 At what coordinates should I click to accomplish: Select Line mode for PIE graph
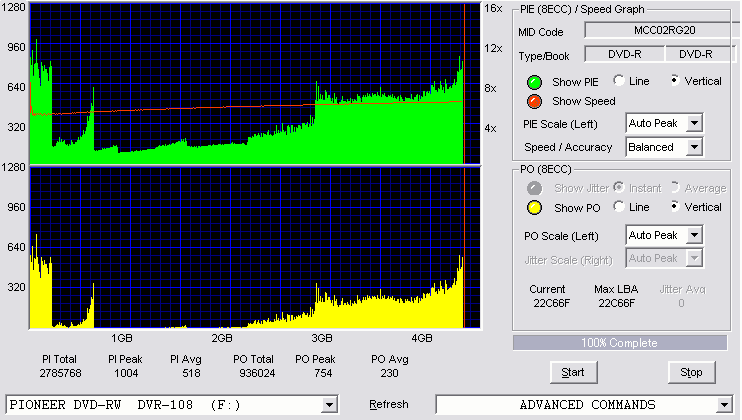pos(619,81)
